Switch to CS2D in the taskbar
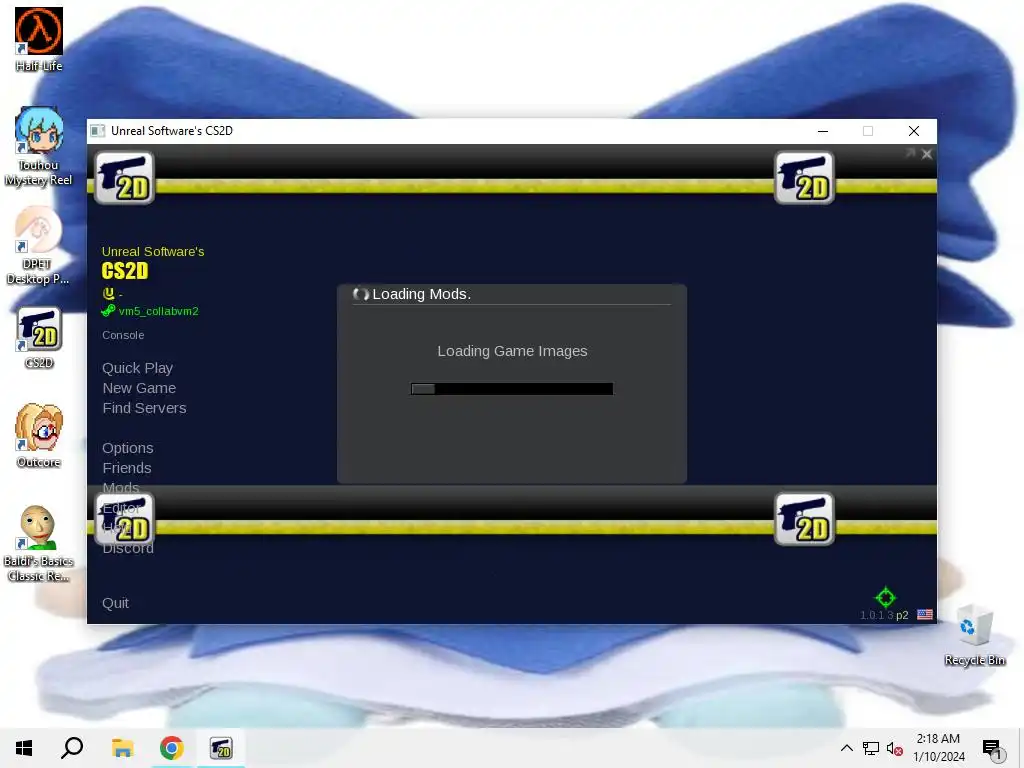1024x768 pixels. (x=221, y=748)
